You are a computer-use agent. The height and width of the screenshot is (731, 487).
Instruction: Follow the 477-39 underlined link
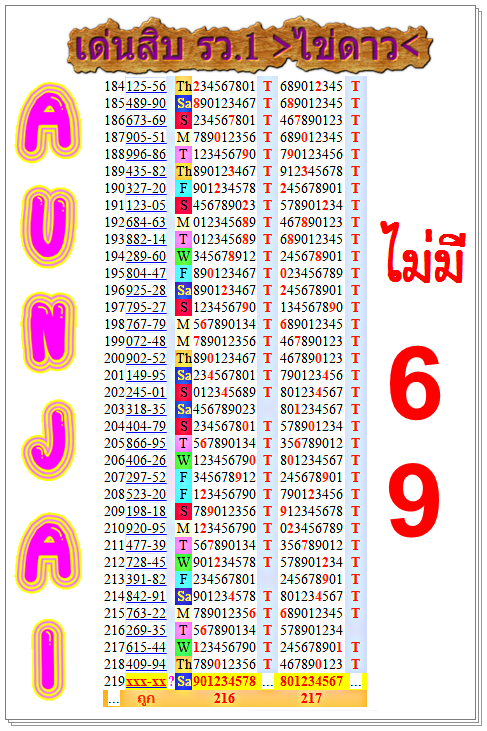pos(146,545)
